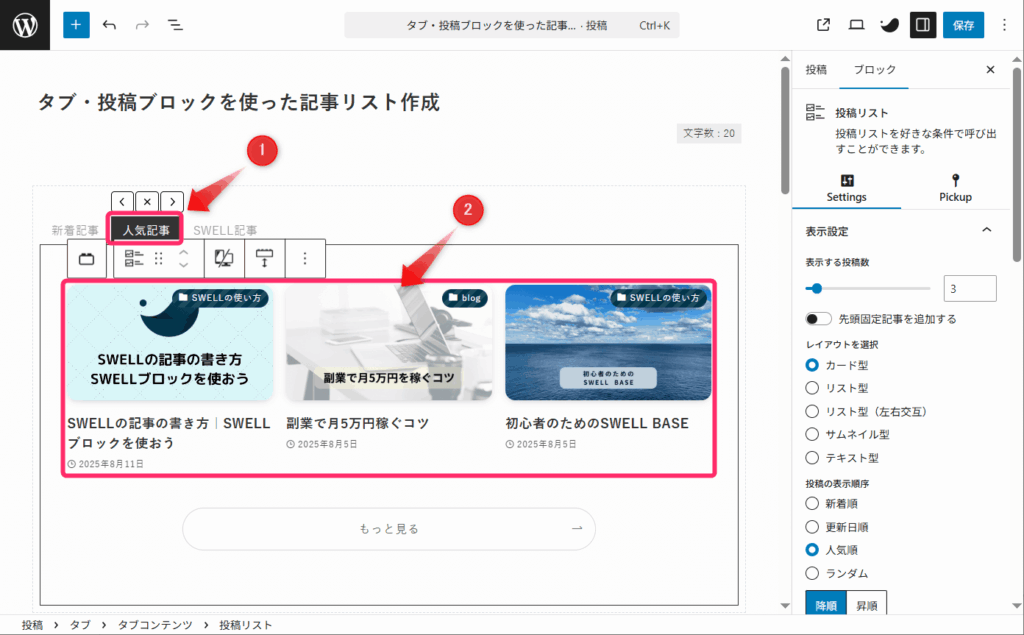This screenshot has width=1024, height=635.
Task: Open the block toolbar options menu
Action: pyautogui.click(x=304, y=259)
